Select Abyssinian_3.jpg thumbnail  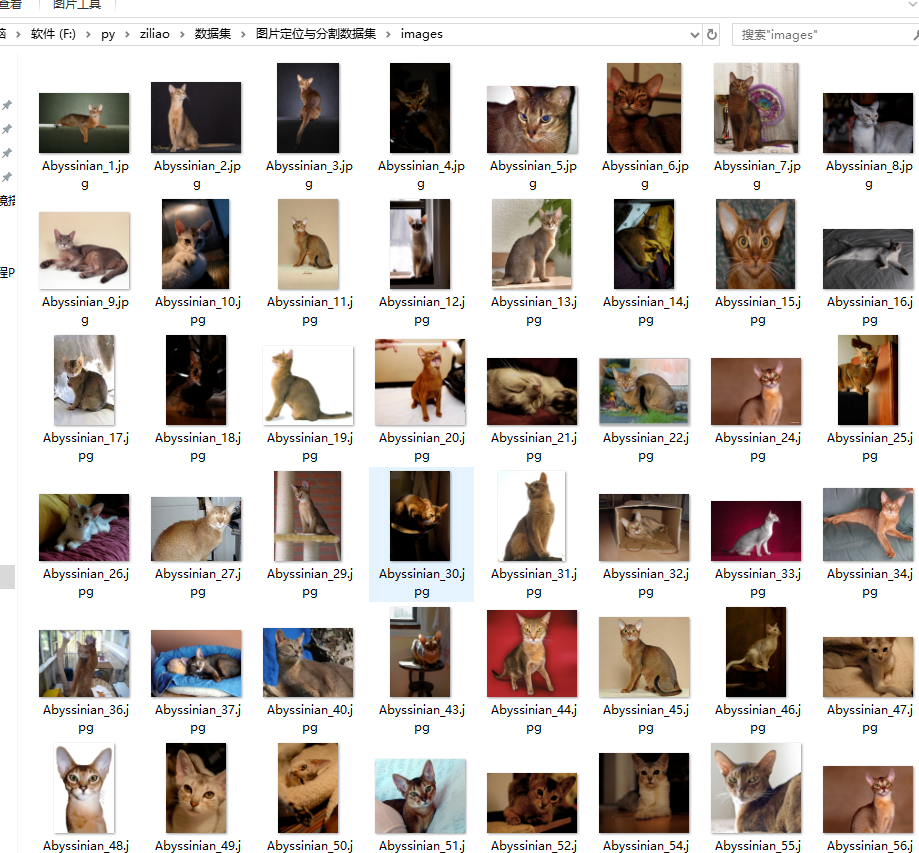click(308, 108)
